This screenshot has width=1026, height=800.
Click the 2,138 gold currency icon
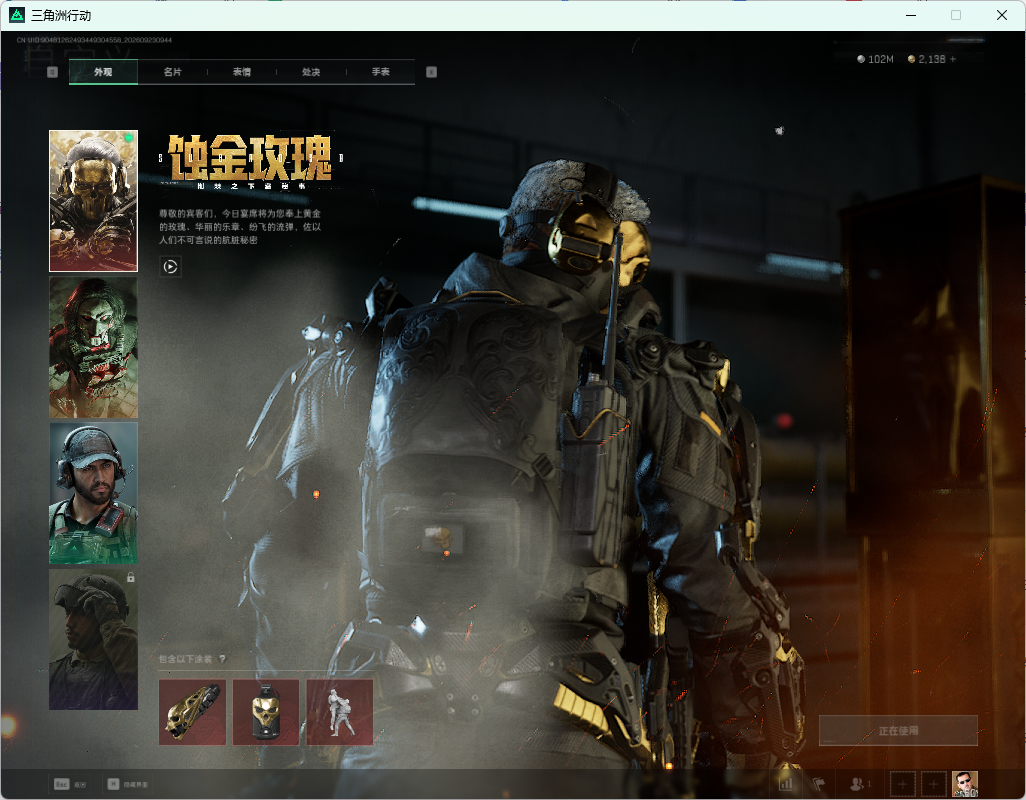click(911, 59)
